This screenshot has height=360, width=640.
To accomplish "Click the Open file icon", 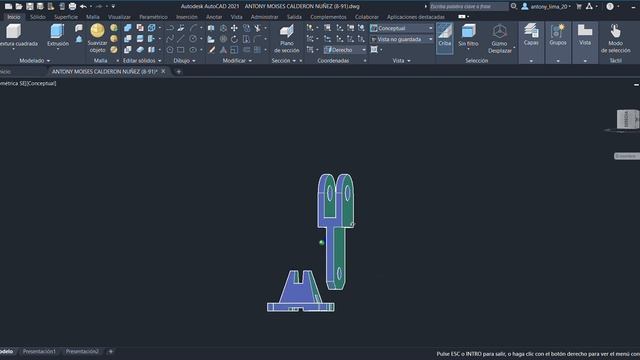I will (x=19, y=7).
